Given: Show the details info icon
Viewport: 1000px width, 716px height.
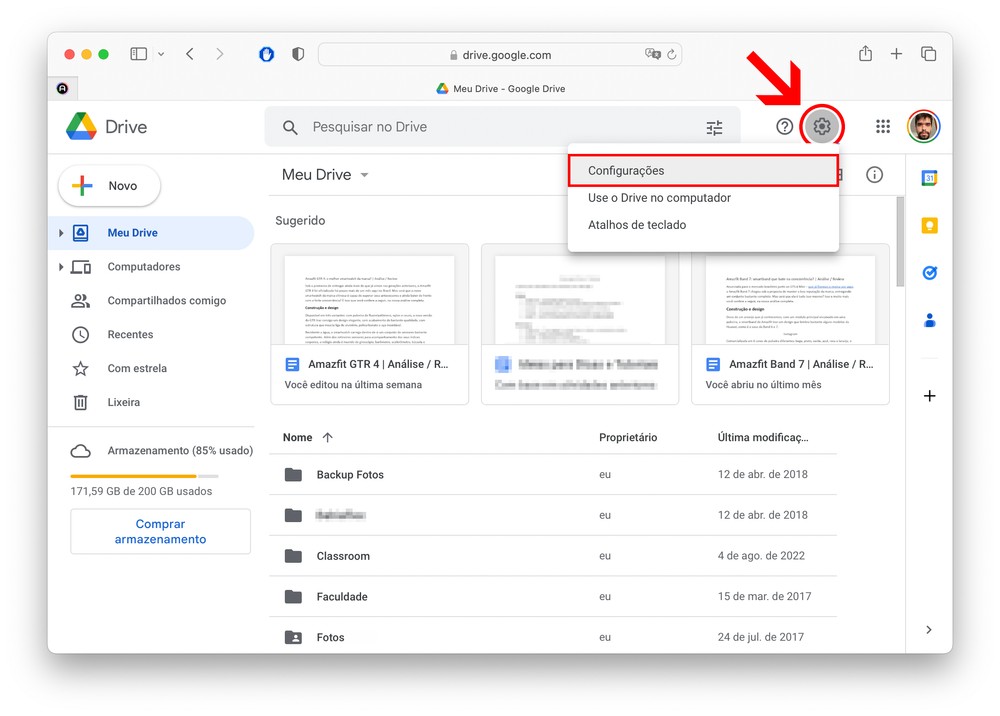Looking at the screenshot, I should (x=874, y=175).
